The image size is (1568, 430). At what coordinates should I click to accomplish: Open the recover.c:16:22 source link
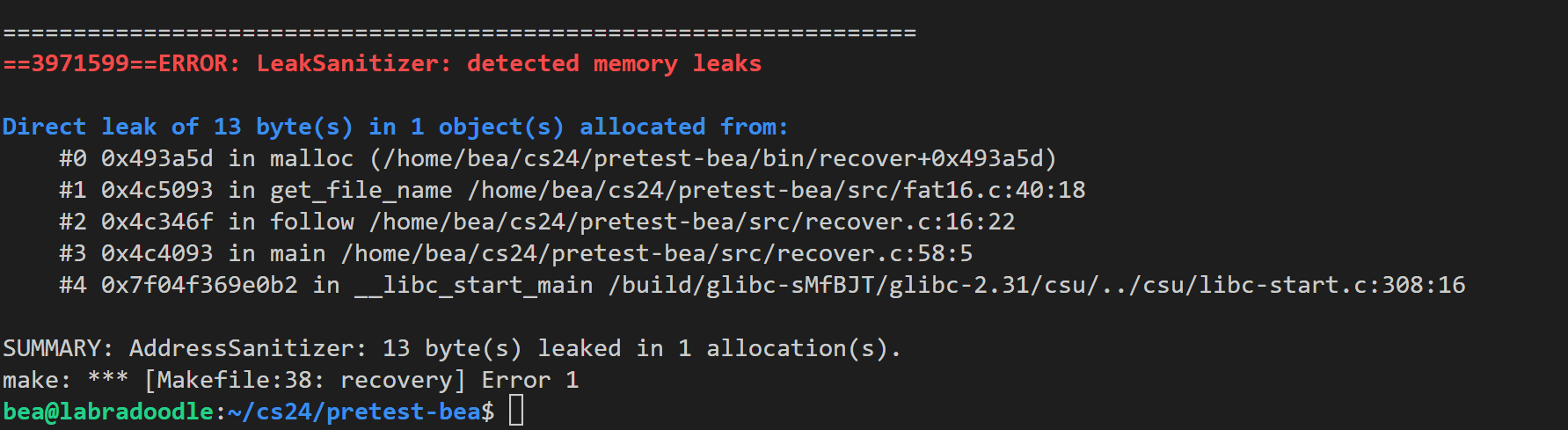point(691,222)
